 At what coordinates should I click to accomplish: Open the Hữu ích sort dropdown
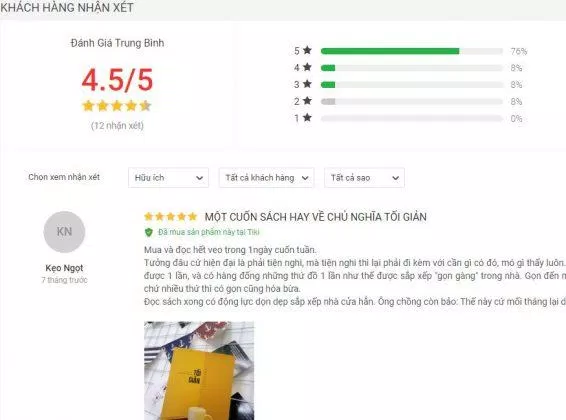point(168,178)
